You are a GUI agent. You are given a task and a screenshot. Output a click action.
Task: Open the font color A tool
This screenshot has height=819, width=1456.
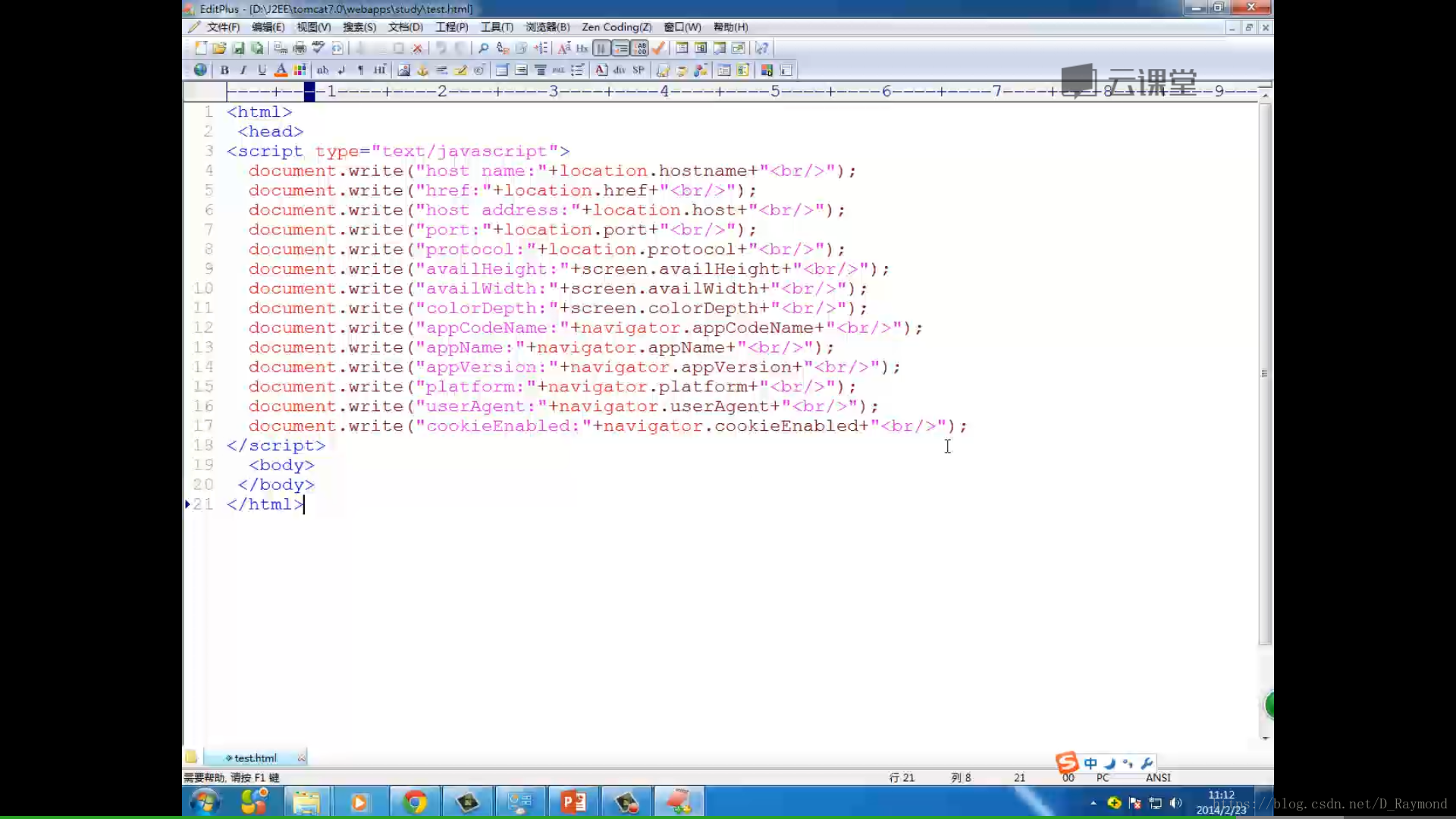pyautogui.click(x=281, y=70)
